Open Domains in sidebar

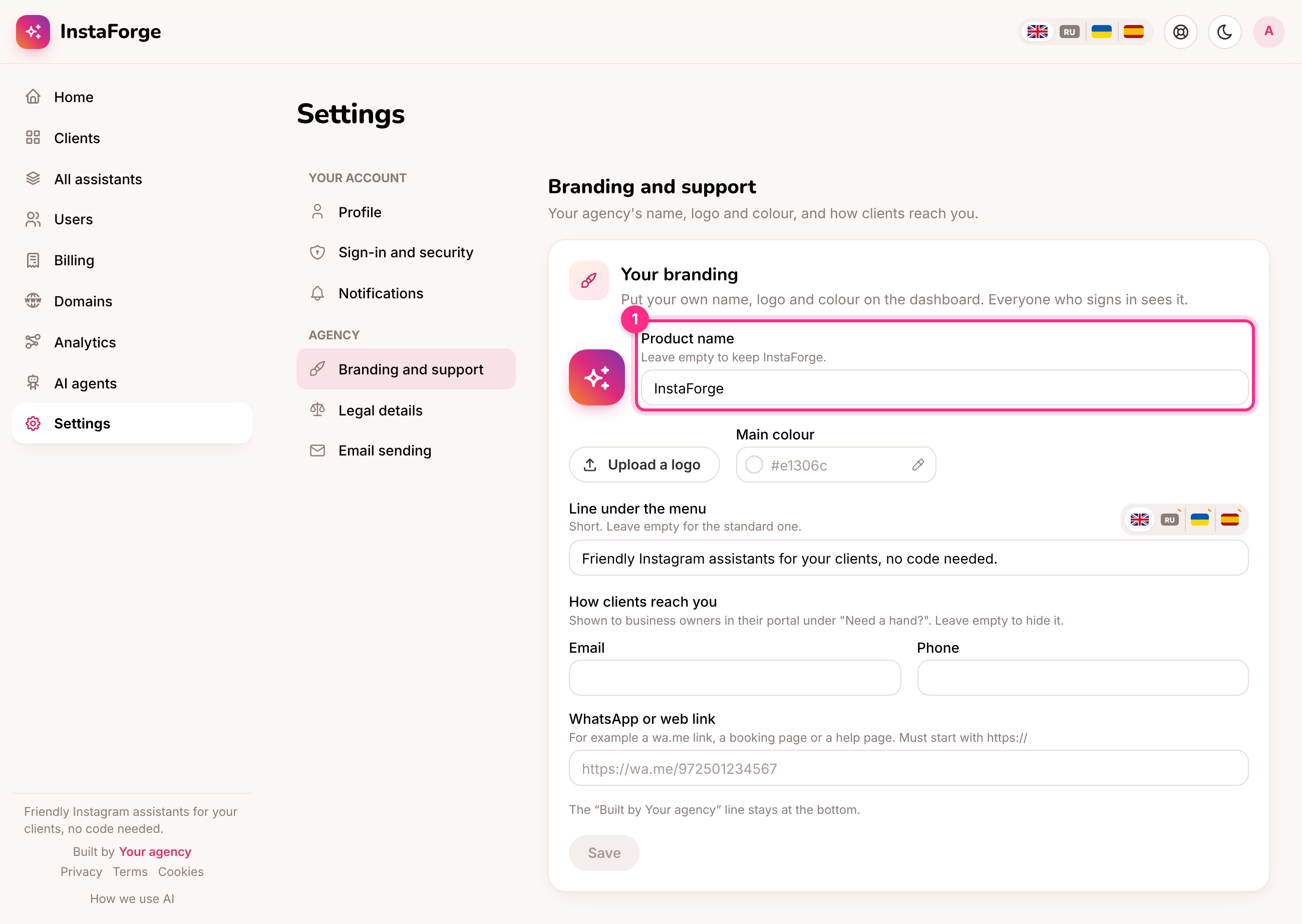[132, 301]
